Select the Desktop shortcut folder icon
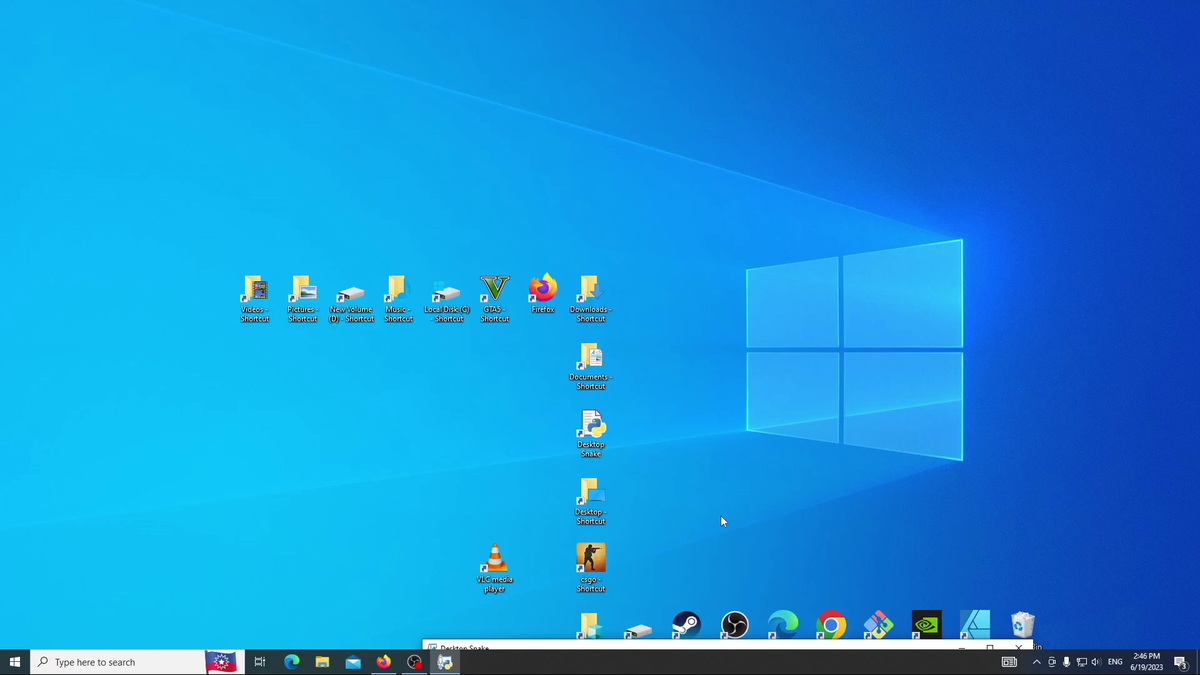 click(590, 502)
